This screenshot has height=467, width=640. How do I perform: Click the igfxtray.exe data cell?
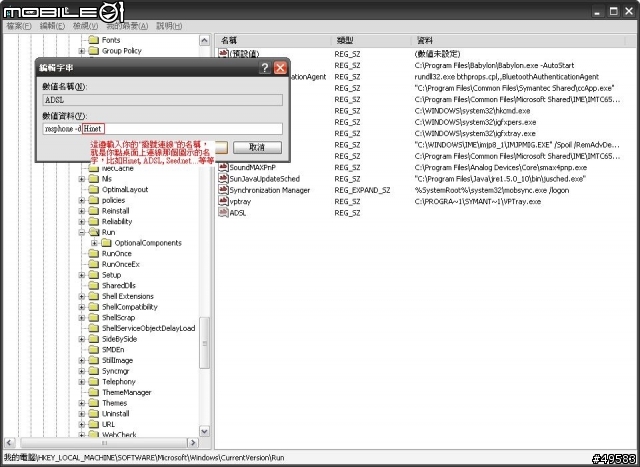[x=475, y=133]
